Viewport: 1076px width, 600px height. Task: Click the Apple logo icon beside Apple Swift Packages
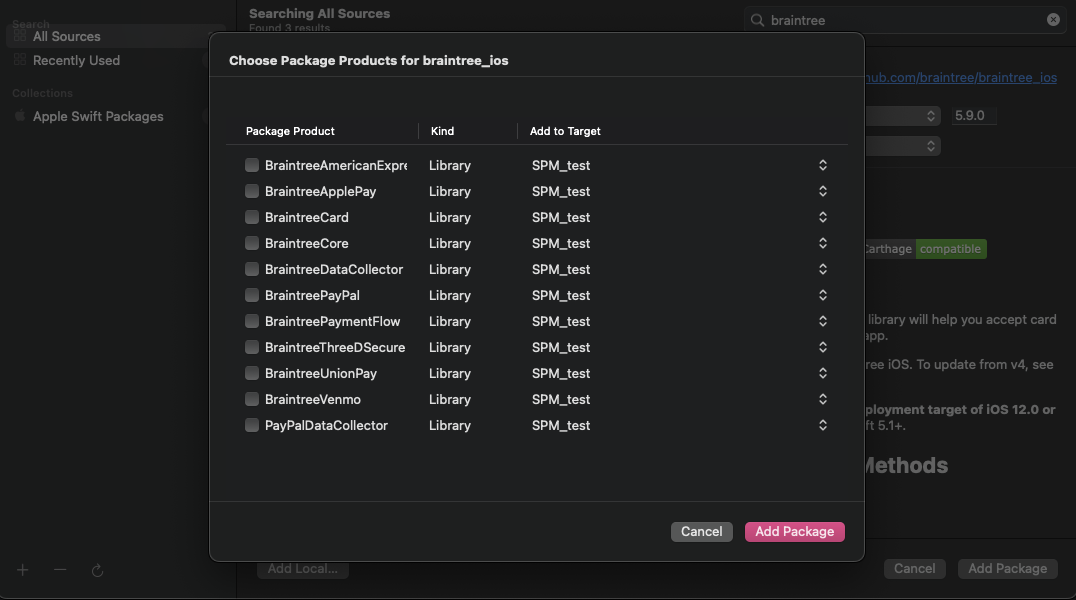click(x=20, y=115)
